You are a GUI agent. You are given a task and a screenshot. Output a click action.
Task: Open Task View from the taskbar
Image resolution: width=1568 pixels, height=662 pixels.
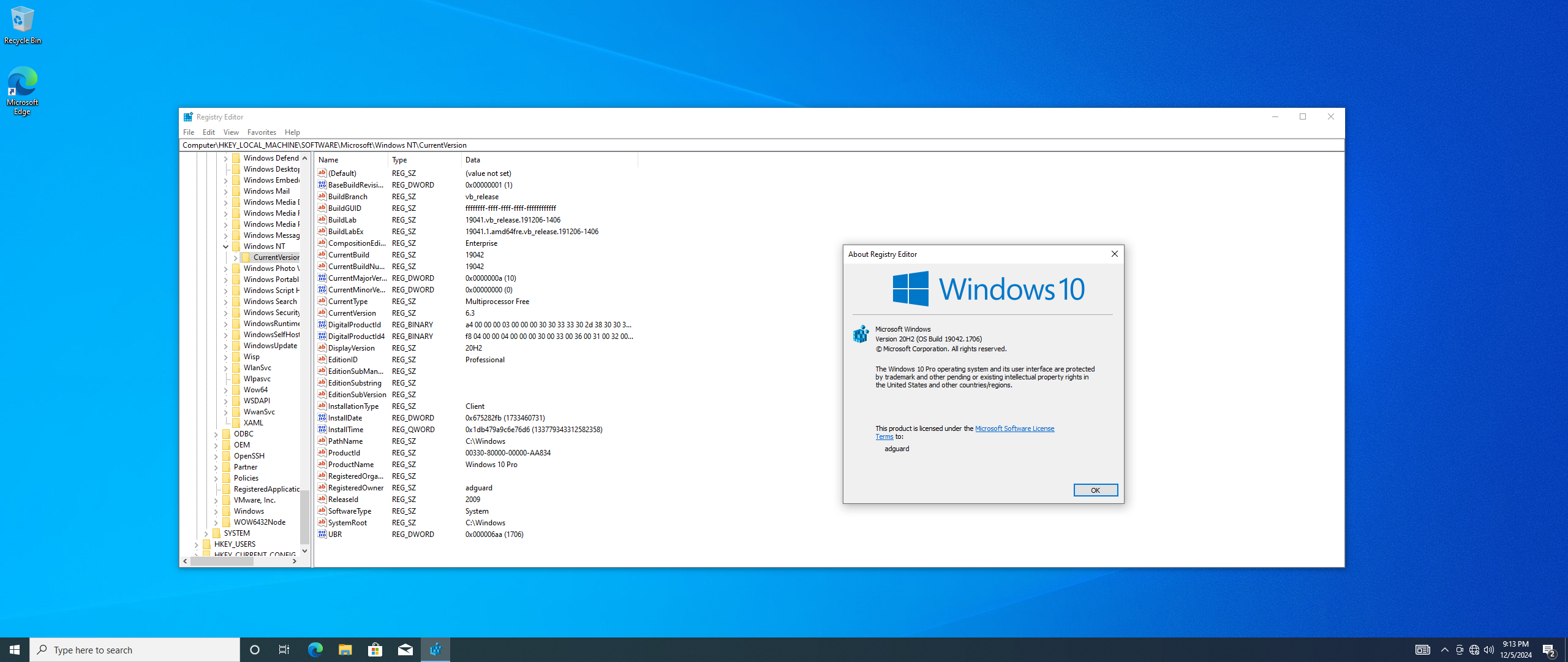[284, 650]
